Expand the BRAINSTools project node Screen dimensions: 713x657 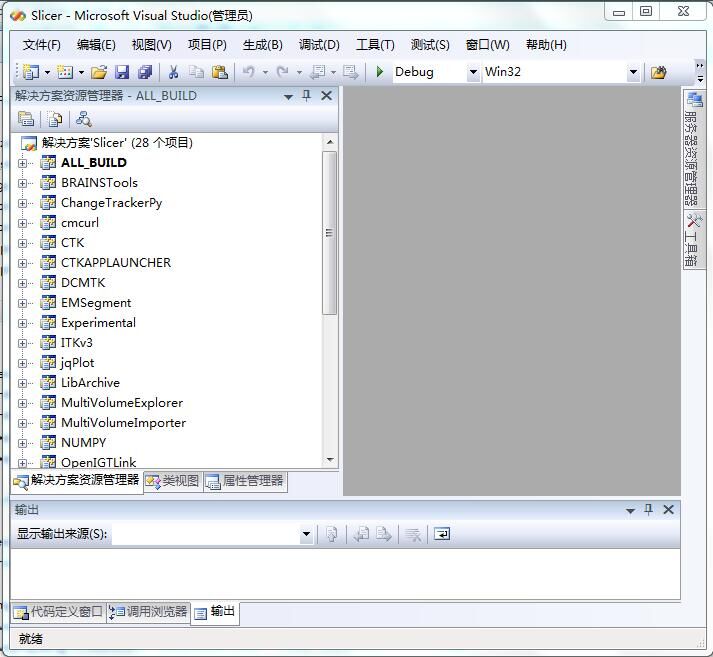click(x=22, y=183)
